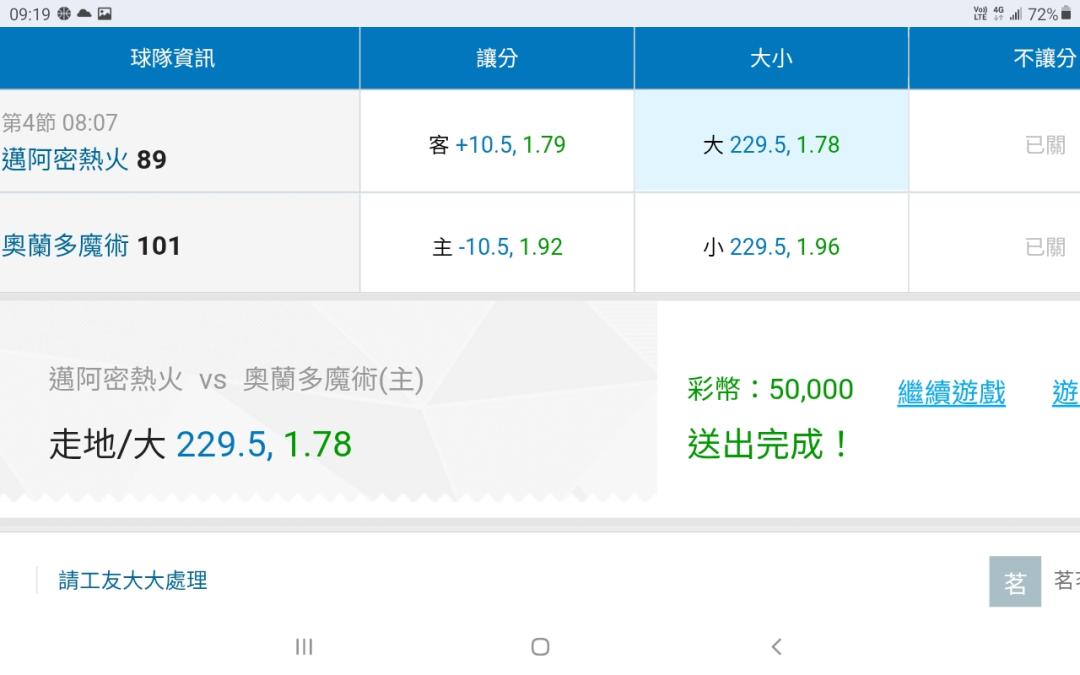Tap the image notification icon in status bar
The height and width of the screenshot is (675, 1080).
(104, 14)
